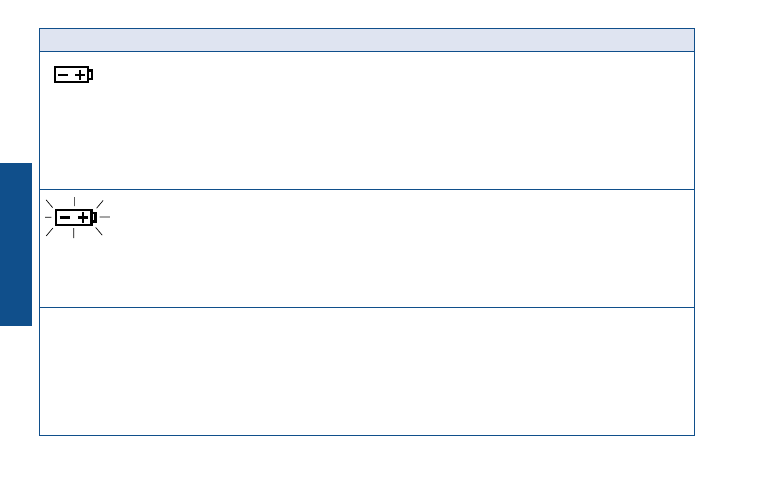This screenshot has height=490, width=757.
Task: Click the plus sign in the flashing battery
Action: [x=83, y=218]
